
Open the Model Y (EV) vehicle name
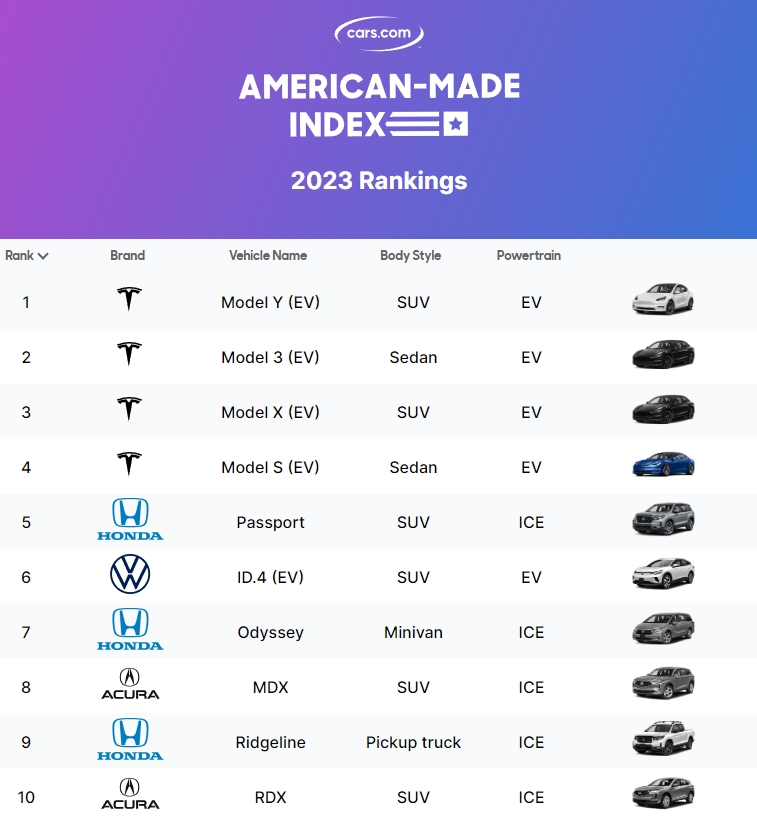coord(270,302)
